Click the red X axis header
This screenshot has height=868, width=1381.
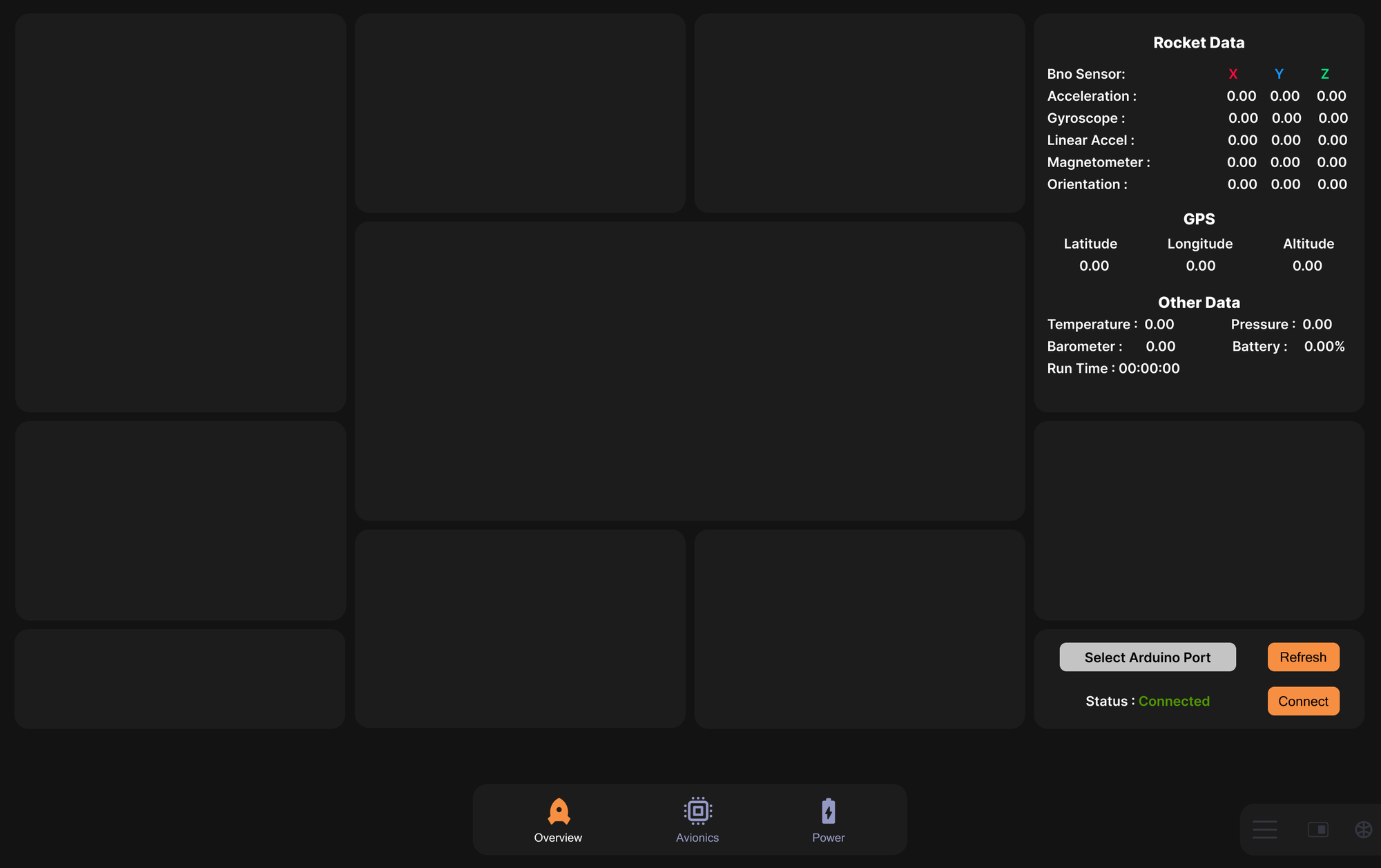[1233, 74]
